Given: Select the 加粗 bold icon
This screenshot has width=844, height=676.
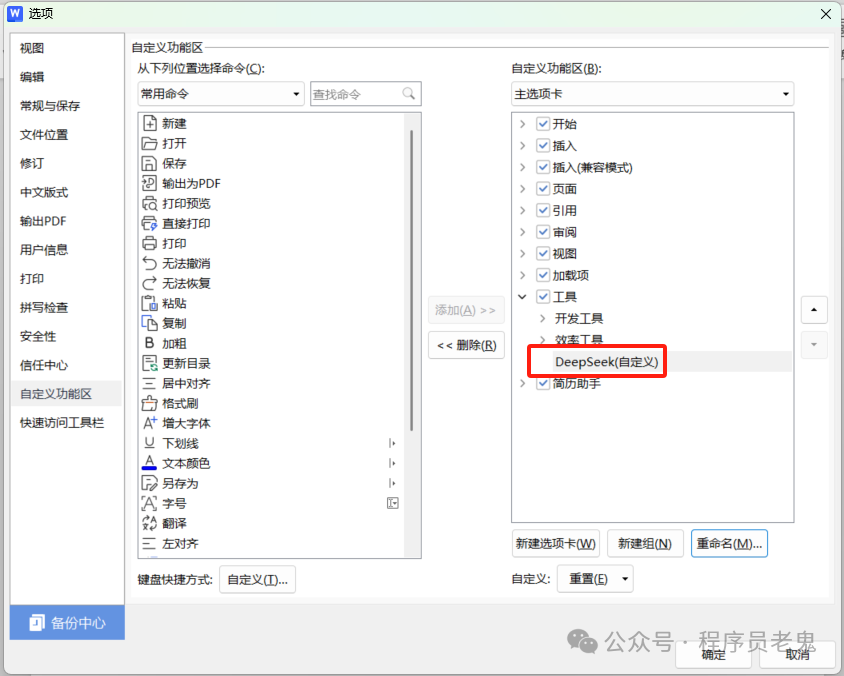Looking at the screenshot, I should point(149,343).
